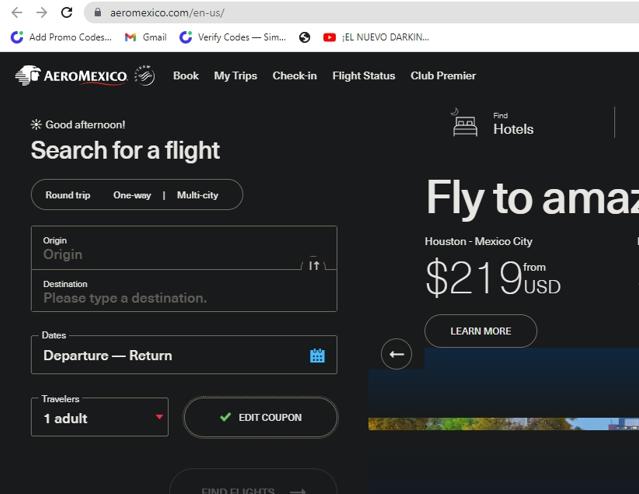Click the Good afternoon! greeting text
Screen dimensions: 639x494
click(85, 125)
